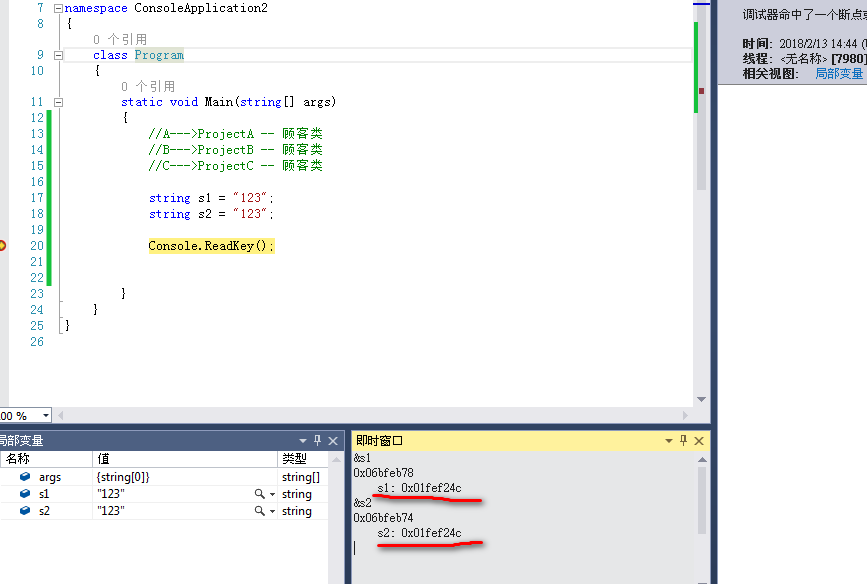The width and height of the screenshot is (867, 584).
Task: Click the &s2 command in Immediate window
Action: click(362, 503)
